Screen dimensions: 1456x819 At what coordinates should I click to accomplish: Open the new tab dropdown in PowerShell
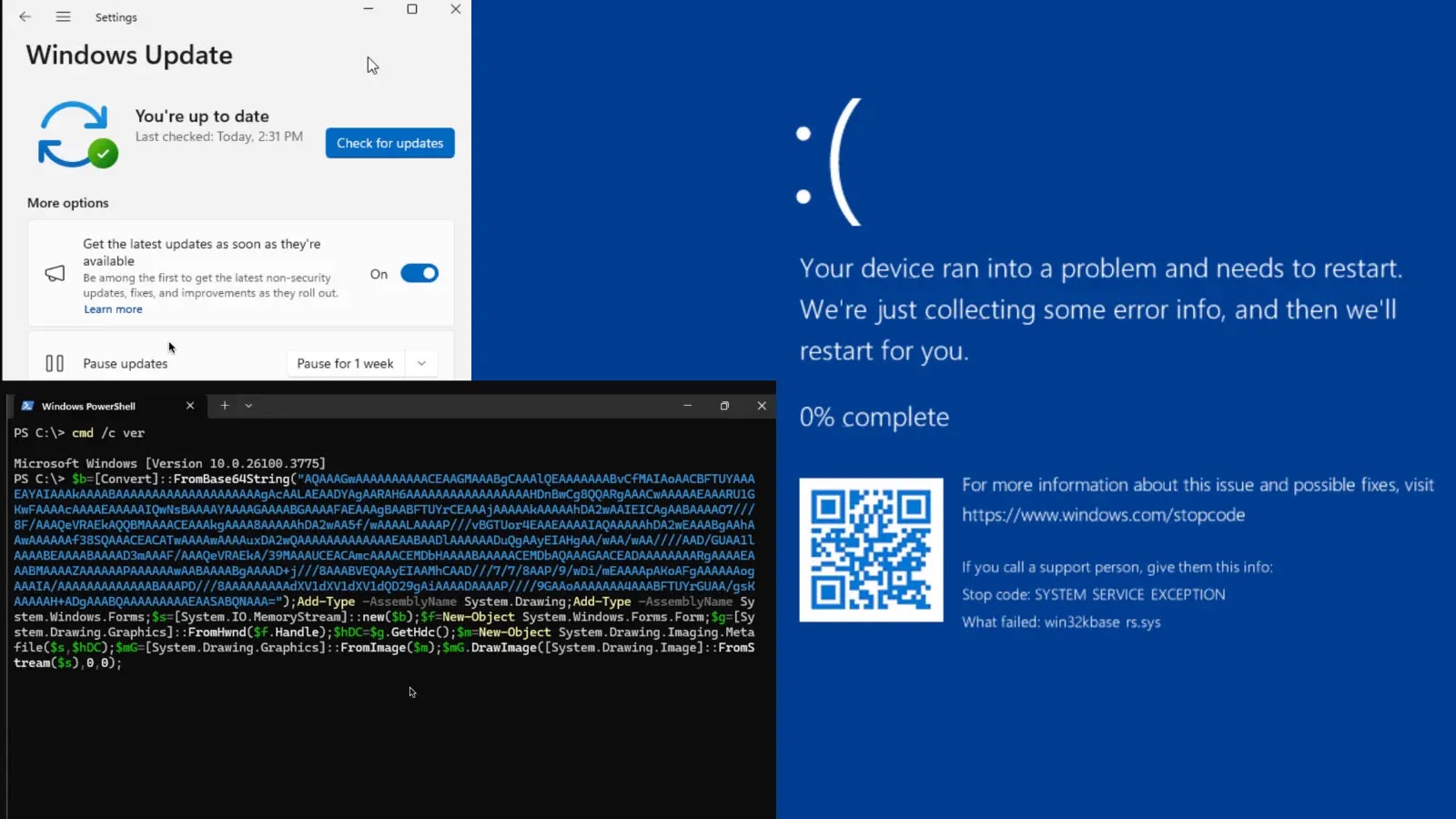pyautogui.click(x=249, y=406)
